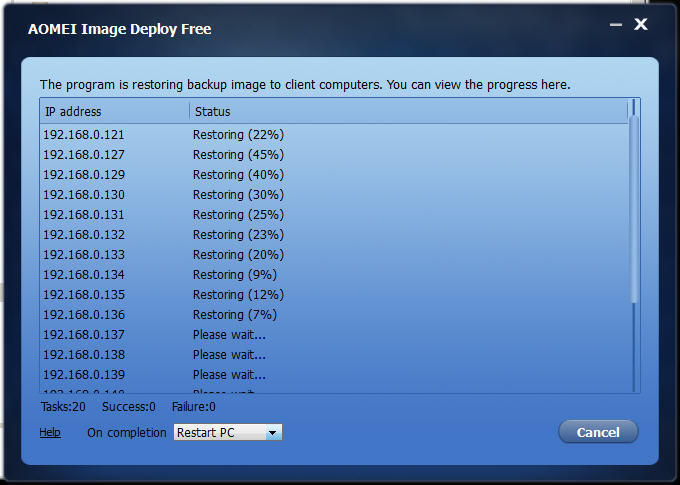This screenshot has width=680, height=485.
Task: Select row 192.168.0.133
Action: point(334,254)
